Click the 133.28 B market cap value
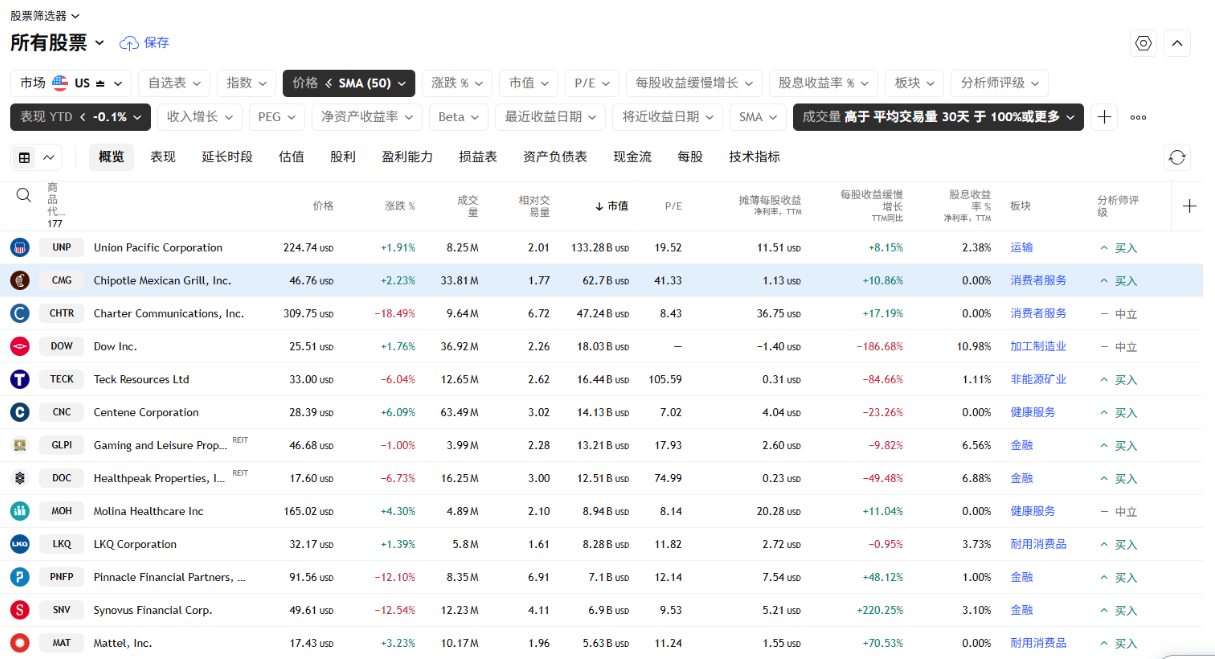 600,247
